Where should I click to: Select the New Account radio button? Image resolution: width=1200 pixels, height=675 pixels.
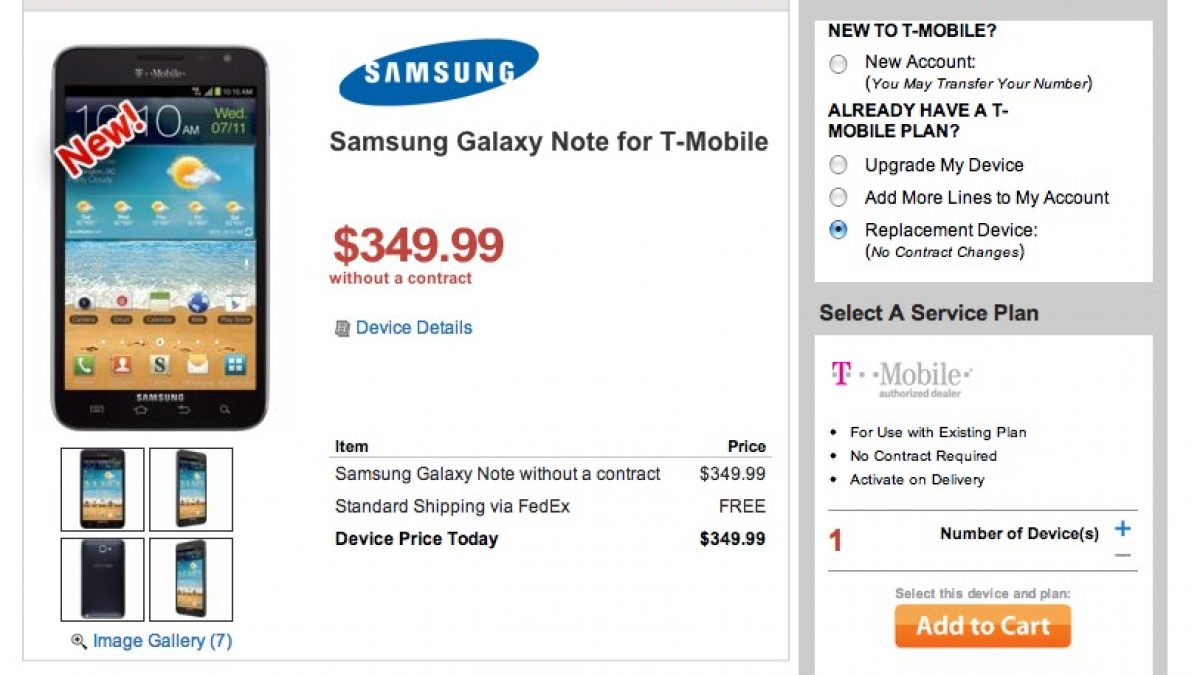(x=839, y=65)
